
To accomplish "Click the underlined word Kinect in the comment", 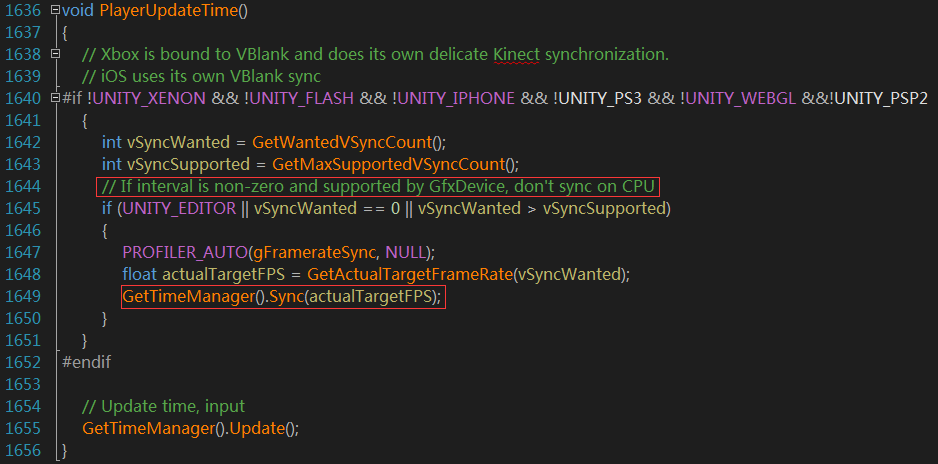I will (517, 54).
